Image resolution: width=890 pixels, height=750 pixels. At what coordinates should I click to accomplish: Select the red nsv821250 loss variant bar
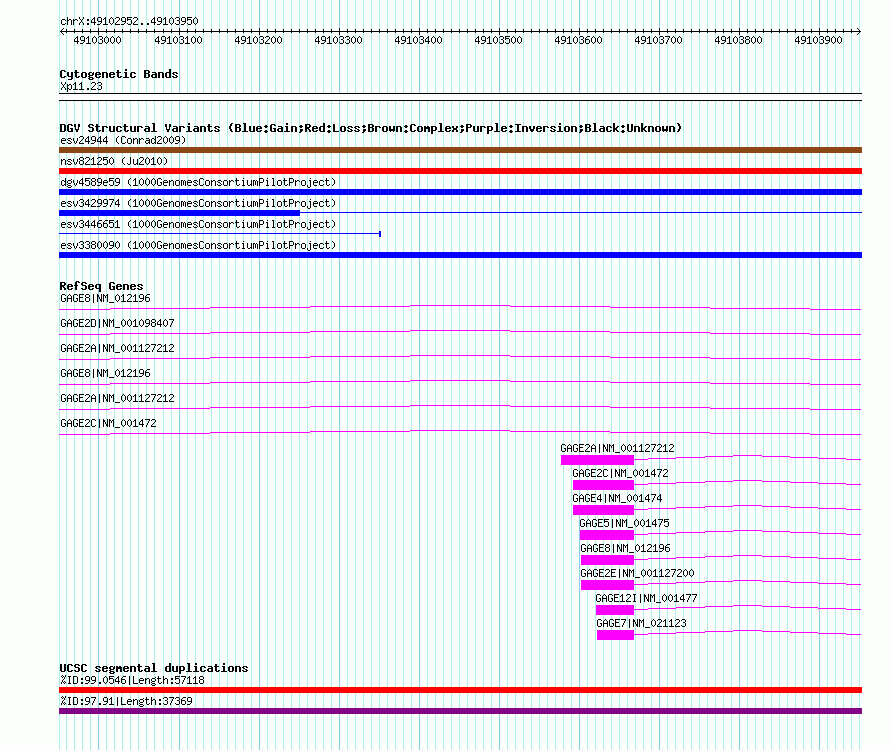pos(460,171)
